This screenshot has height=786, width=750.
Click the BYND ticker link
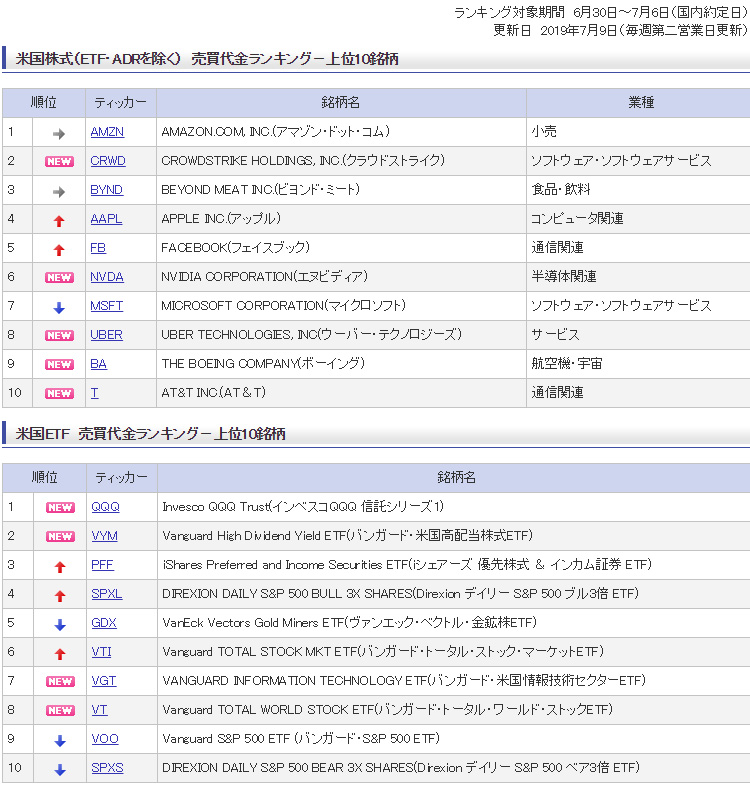tap(106, 190)
